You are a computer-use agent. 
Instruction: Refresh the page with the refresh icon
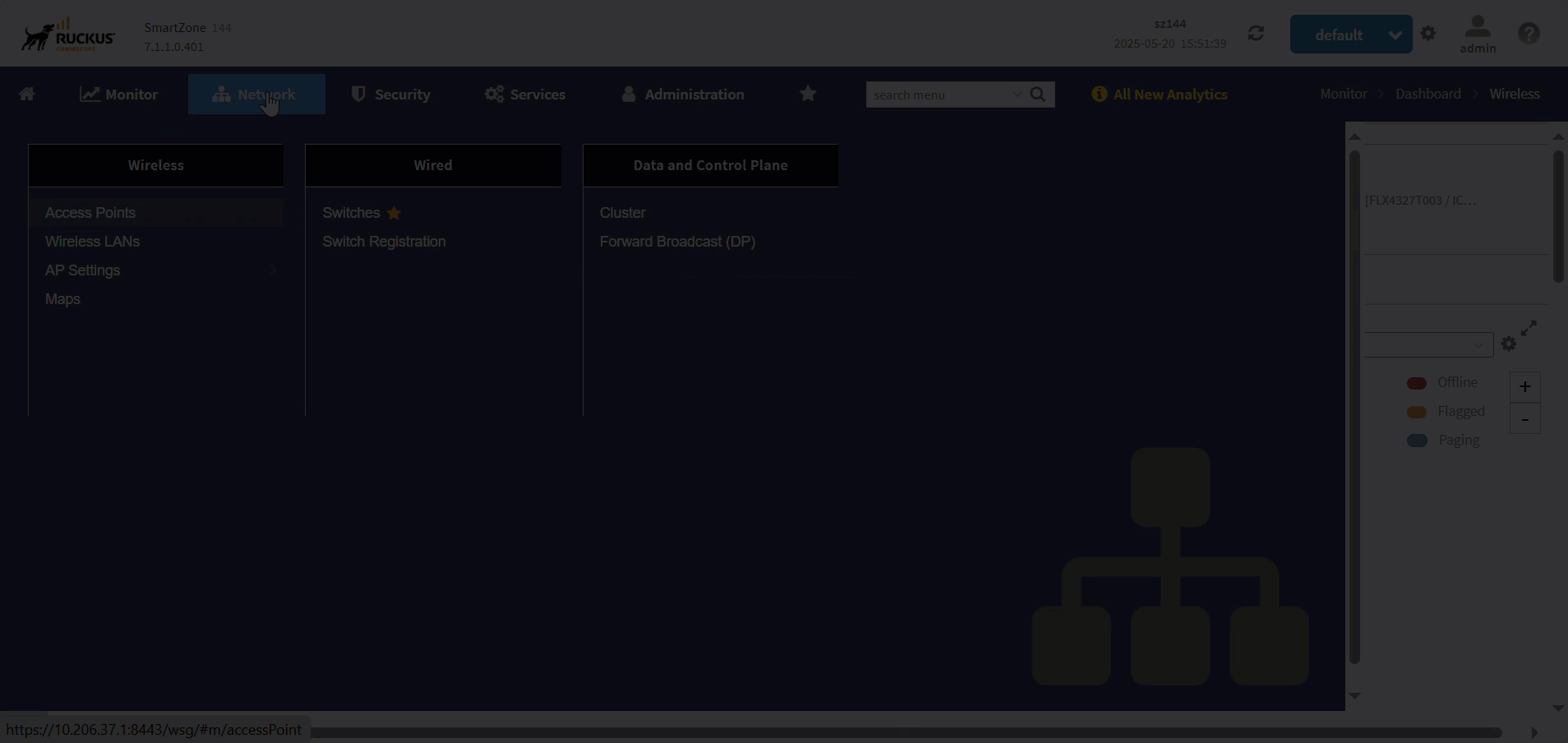[x=1256, y=34]
